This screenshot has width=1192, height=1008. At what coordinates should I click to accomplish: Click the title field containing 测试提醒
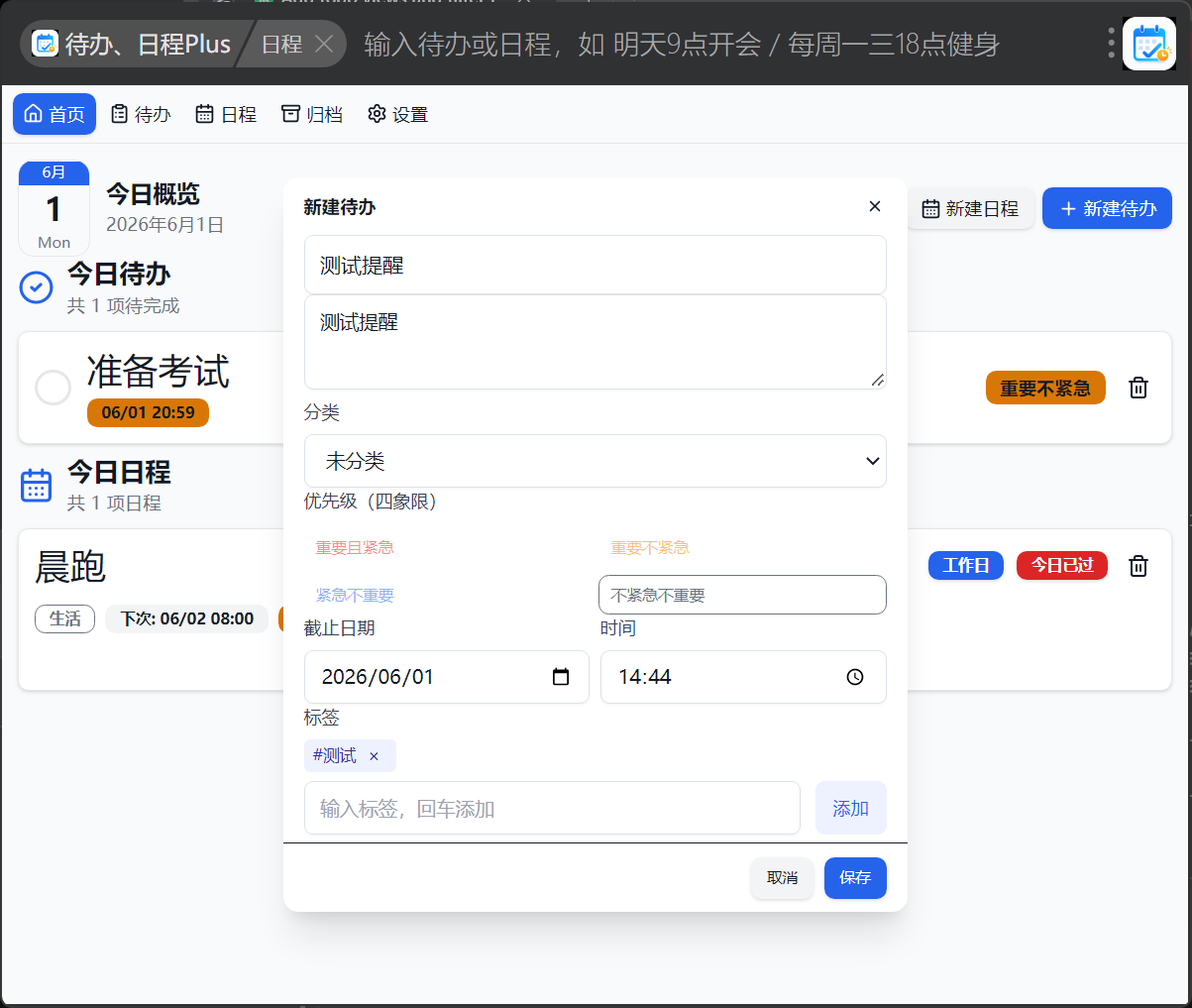pos(595,265)
